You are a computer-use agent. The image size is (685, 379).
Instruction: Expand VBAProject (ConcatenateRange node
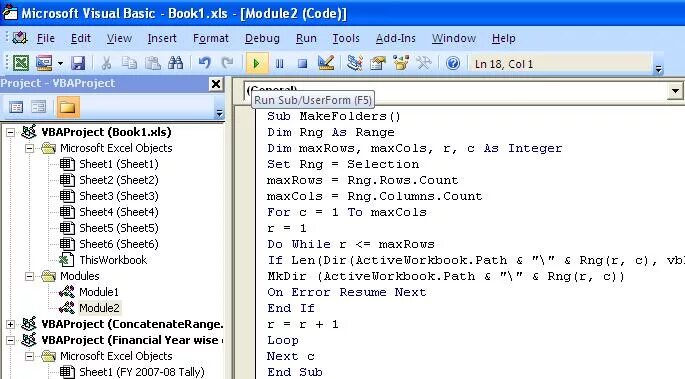[x=10, y=324]
